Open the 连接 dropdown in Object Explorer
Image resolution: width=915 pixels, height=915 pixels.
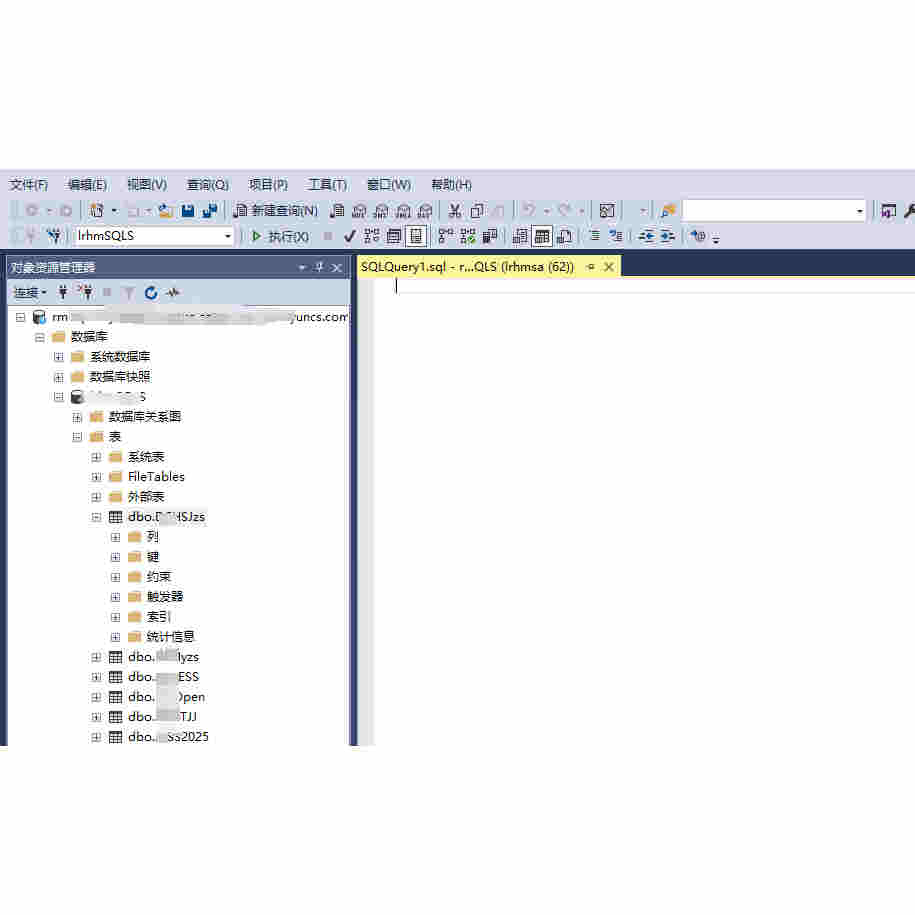tap(30, 293)
